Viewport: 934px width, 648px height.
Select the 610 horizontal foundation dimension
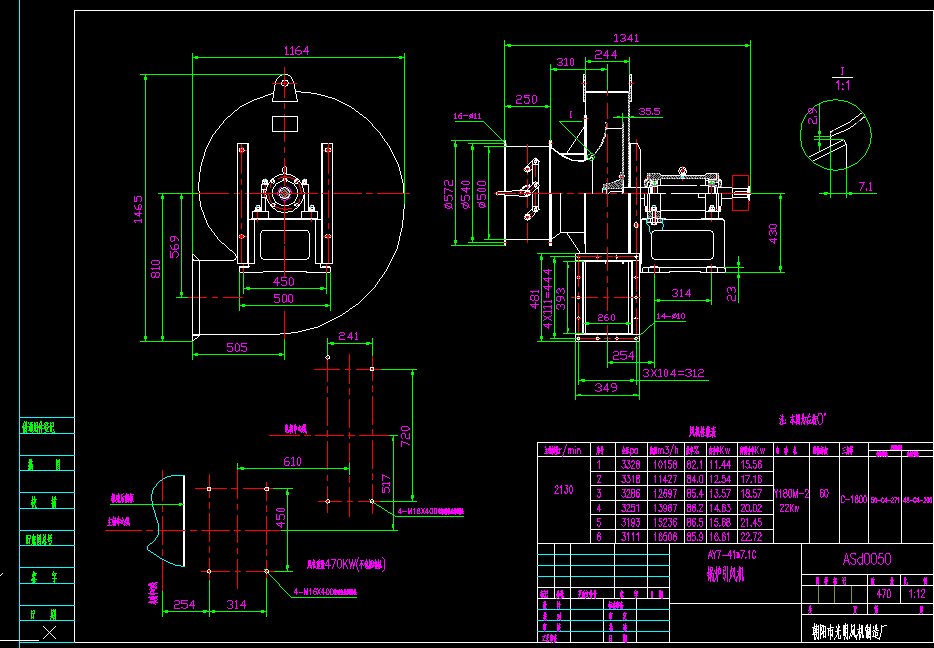point(292,462)
